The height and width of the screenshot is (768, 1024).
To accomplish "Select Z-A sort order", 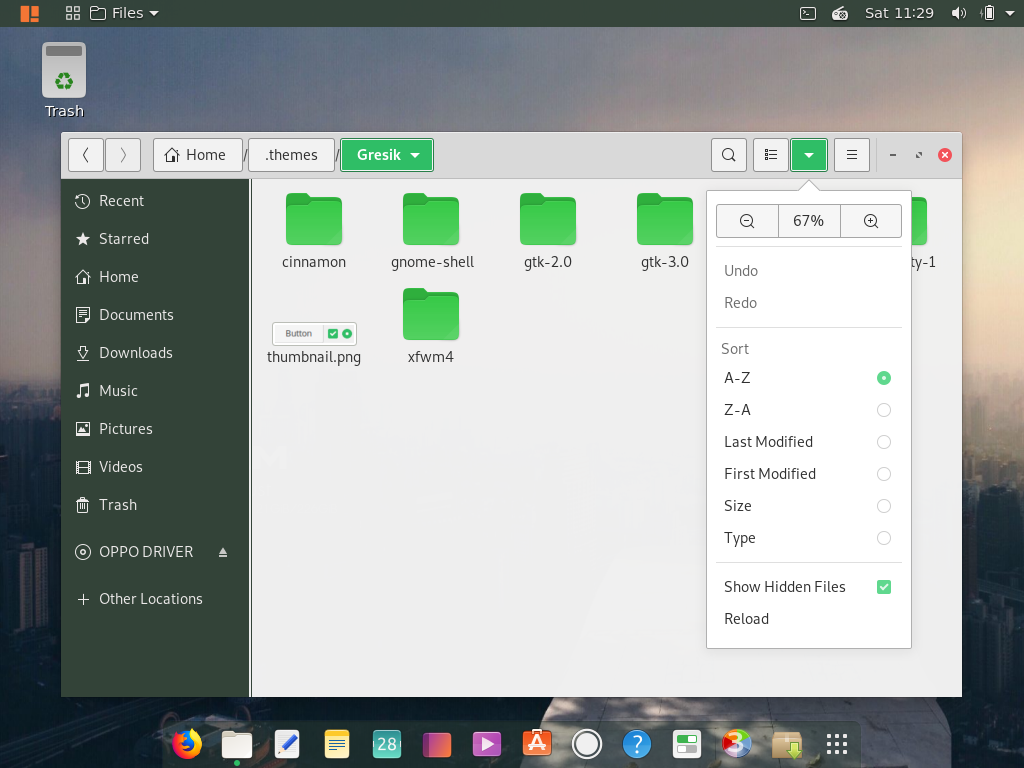I will pyautogui.click(x=808, y=410).
